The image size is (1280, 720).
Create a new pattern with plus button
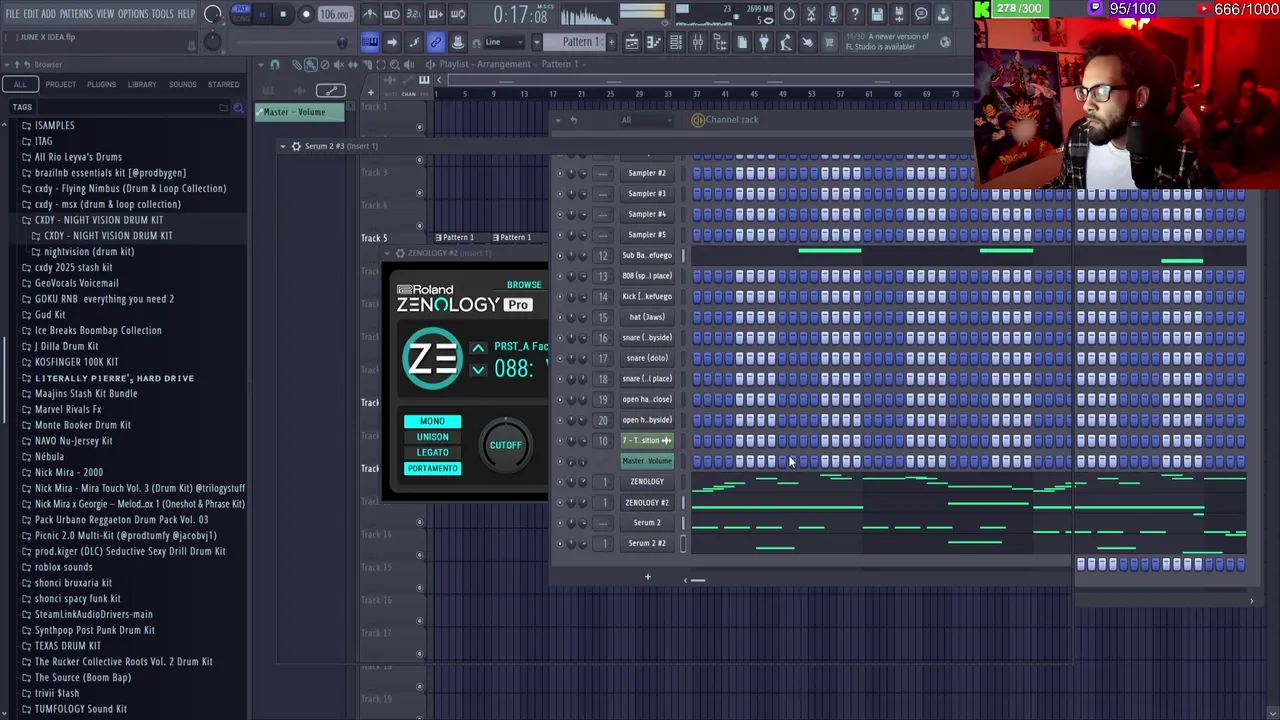[613, 42]
